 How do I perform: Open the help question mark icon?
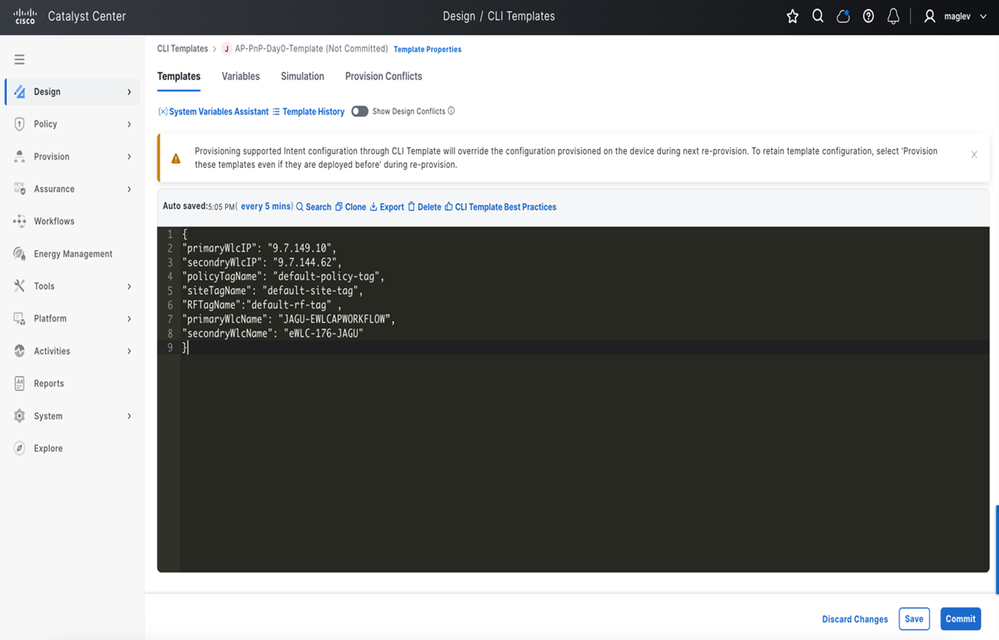coord(868,17)
